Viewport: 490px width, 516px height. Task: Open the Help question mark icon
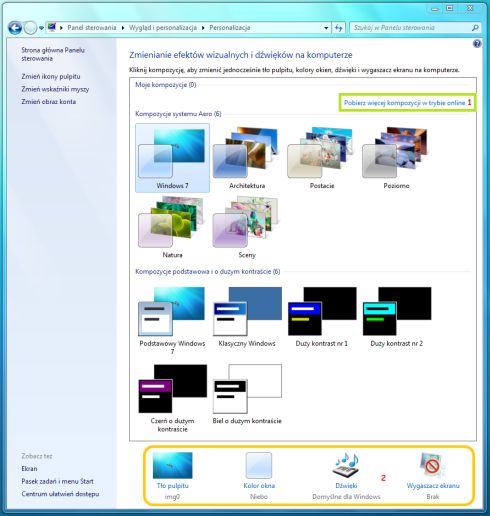pyautogui.click(x=477, y=44)
